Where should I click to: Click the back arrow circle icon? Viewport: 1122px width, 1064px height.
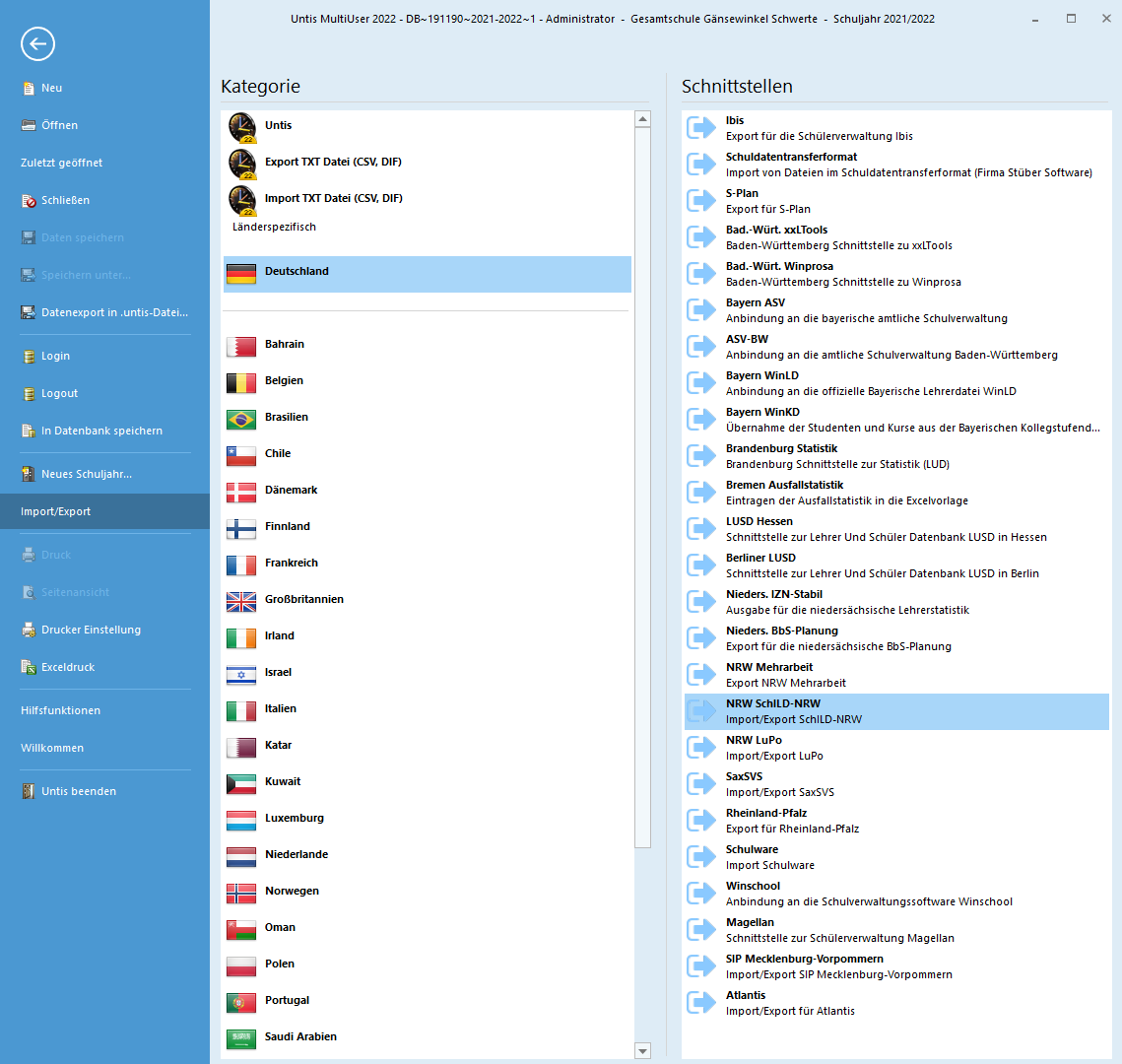click(37, 44)
